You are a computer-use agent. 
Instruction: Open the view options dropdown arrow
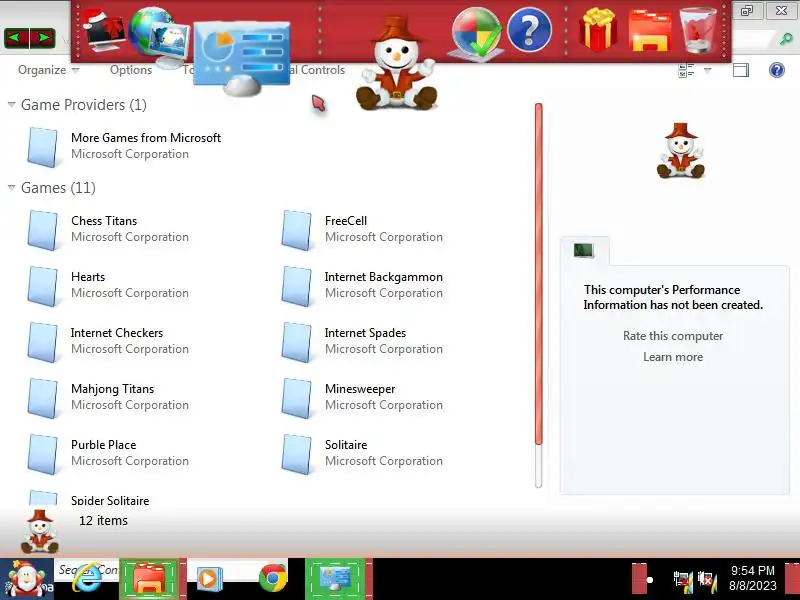[708, 70]
